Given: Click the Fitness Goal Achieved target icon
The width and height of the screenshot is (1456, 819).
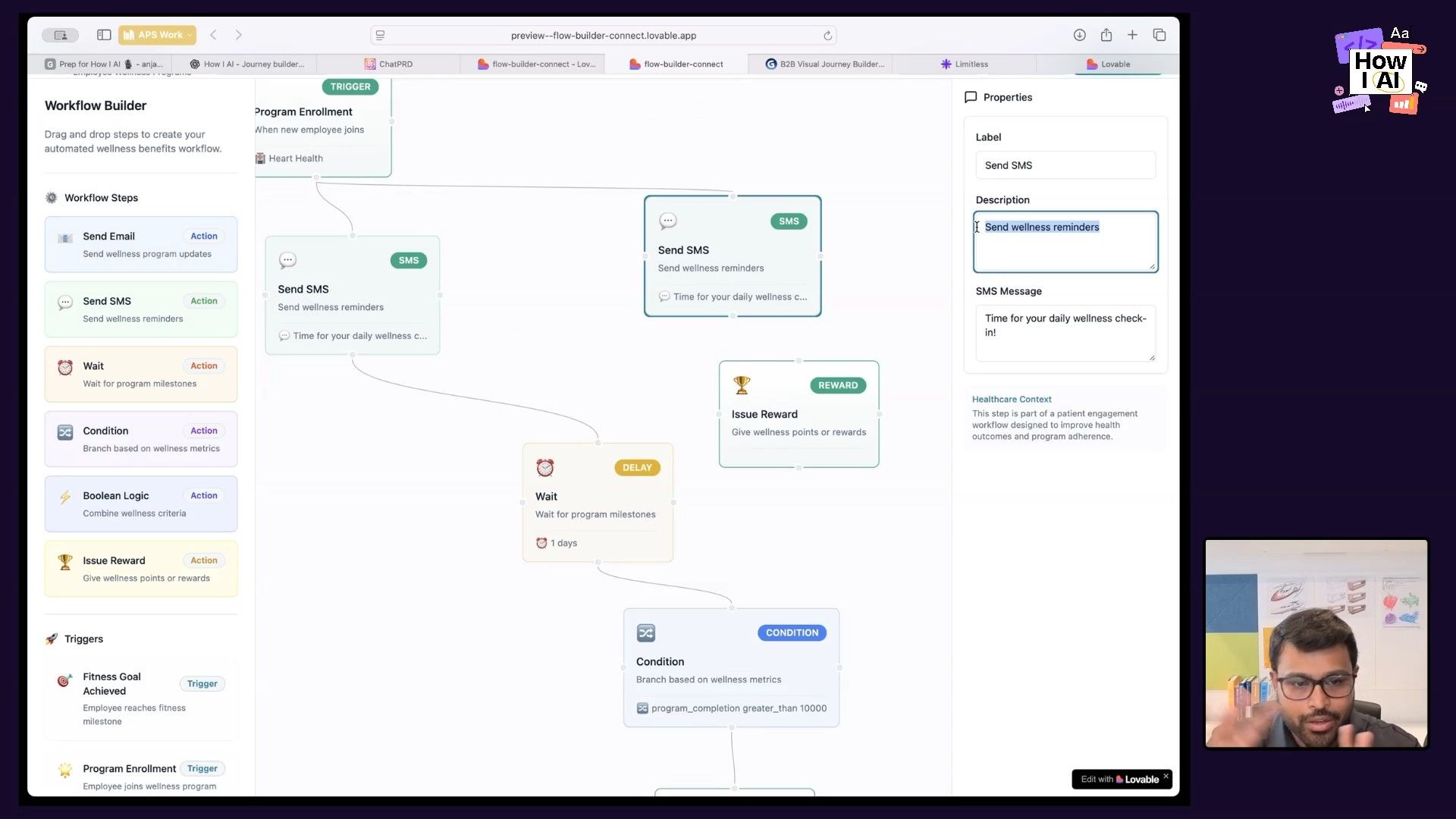Looking at the screenshot, I should pyautogui.click(x=64, y=681).
